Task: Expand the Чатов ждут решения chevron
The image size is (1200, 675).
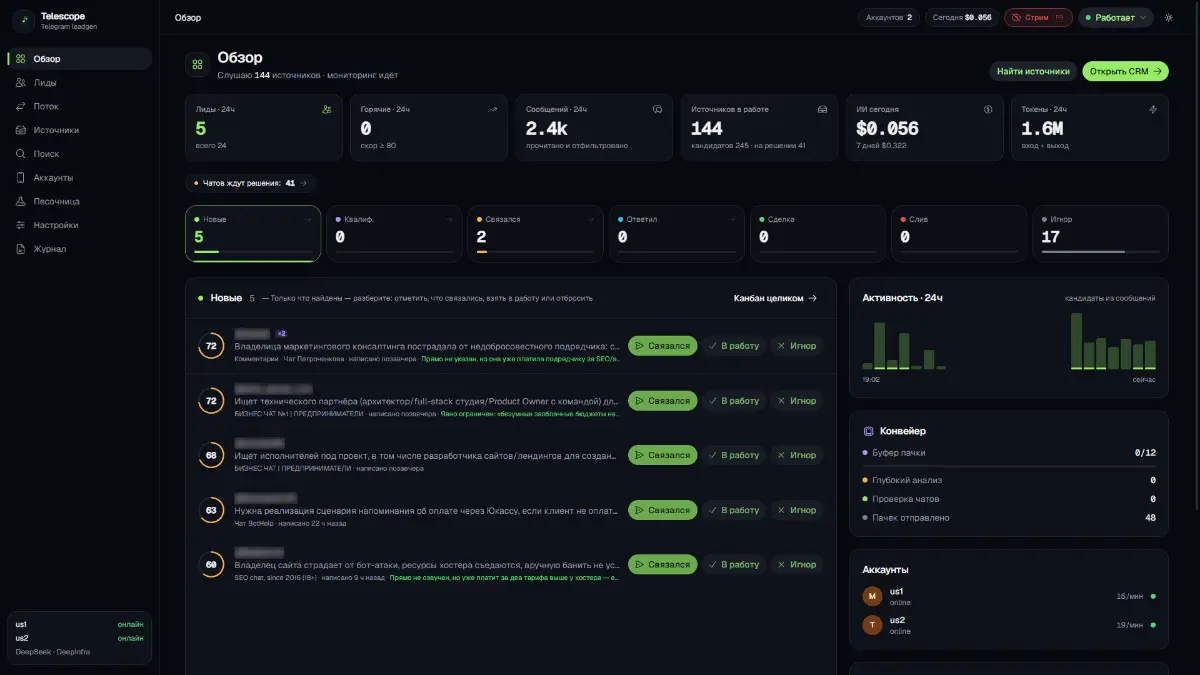Action: (304, 183)
